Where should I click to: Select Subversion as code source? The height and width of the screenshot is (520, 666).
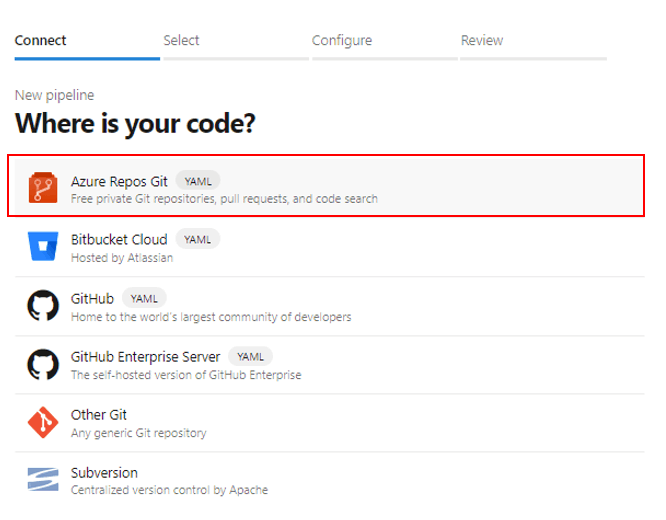[x=104, y=473]
